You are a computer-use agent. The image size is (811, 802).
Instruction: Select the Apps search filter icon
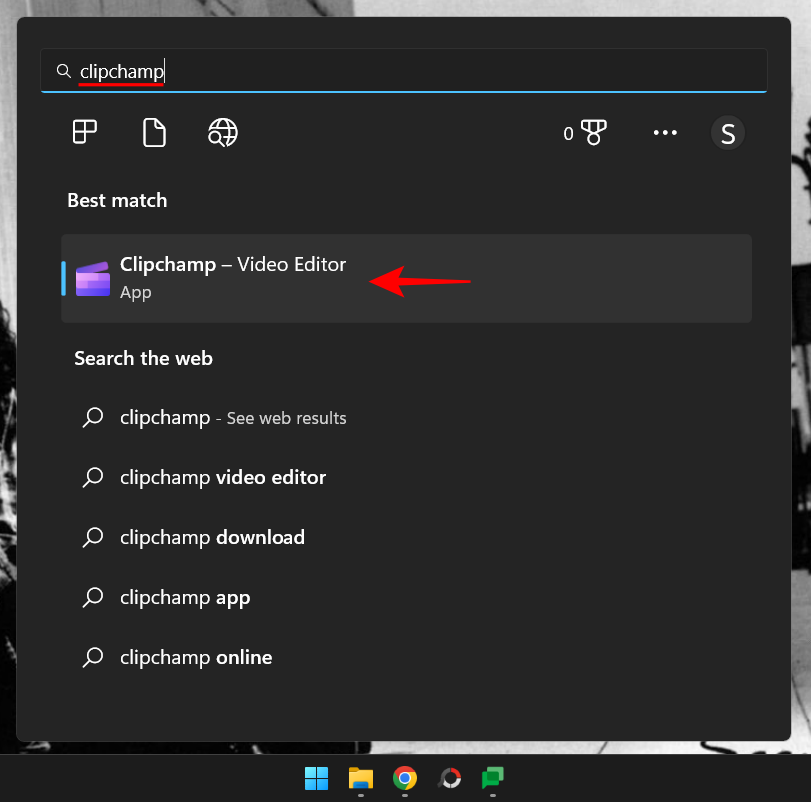(84, 132)
